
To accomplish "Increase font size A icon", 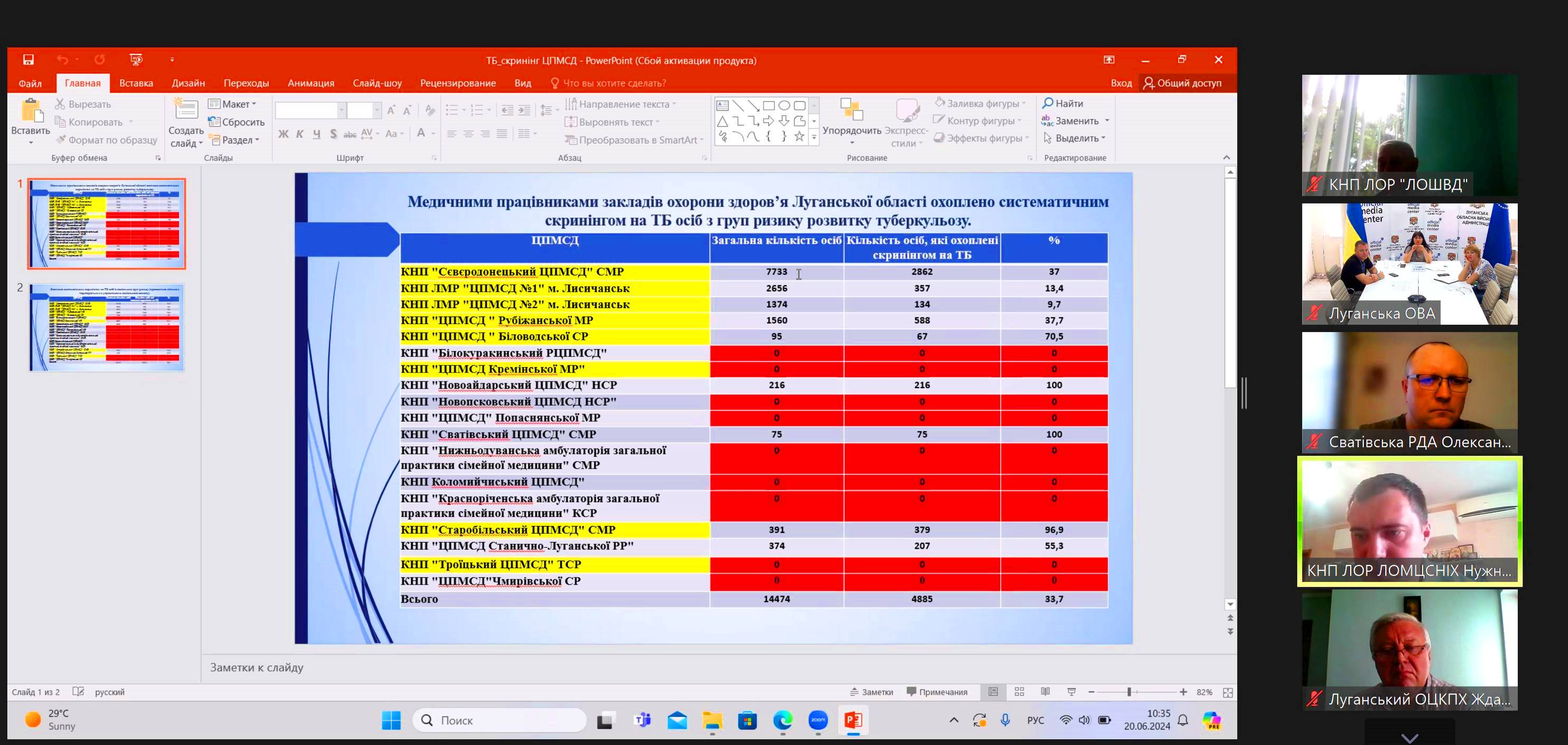I will tap(391, 110).
